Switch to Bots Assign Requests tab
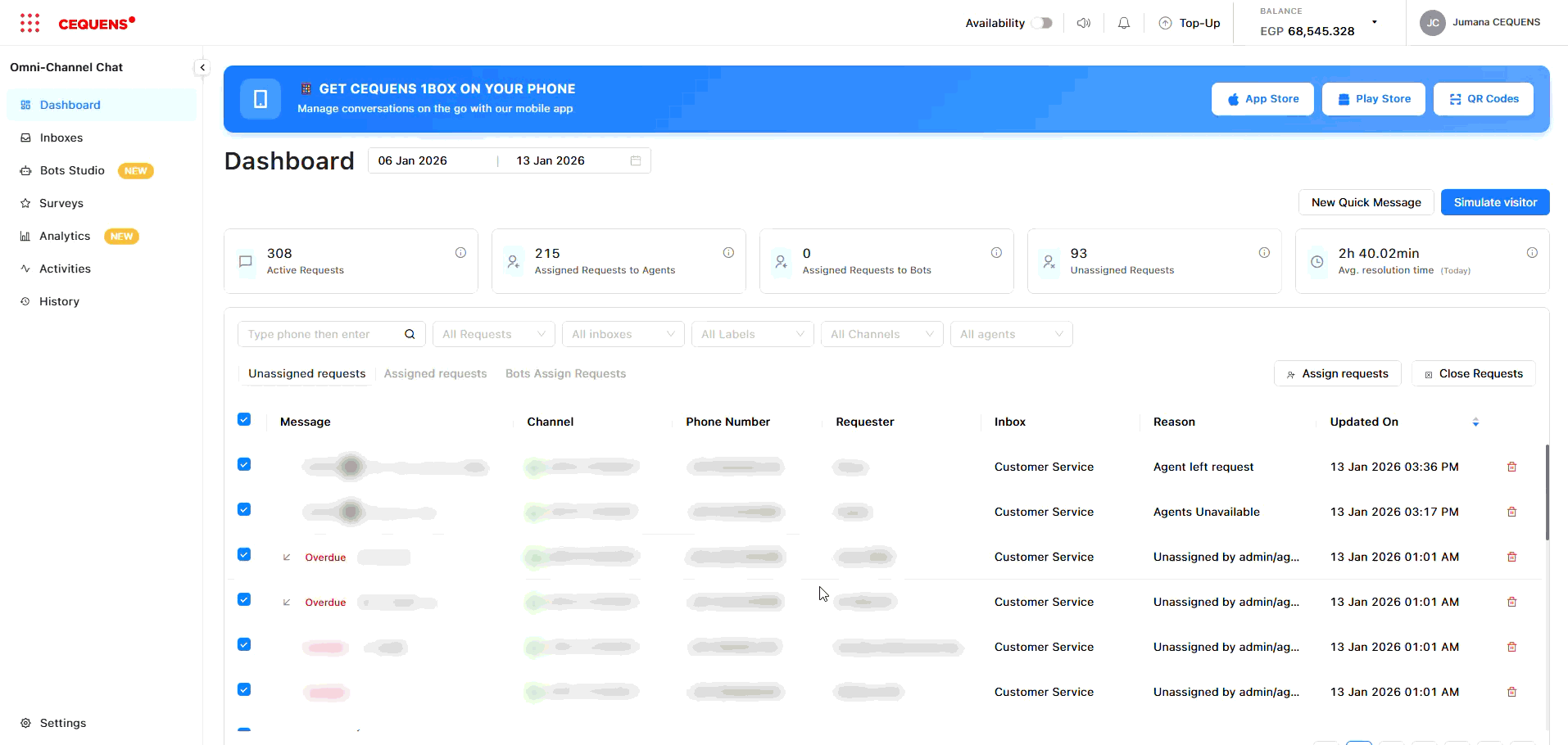 pos(565,373)
